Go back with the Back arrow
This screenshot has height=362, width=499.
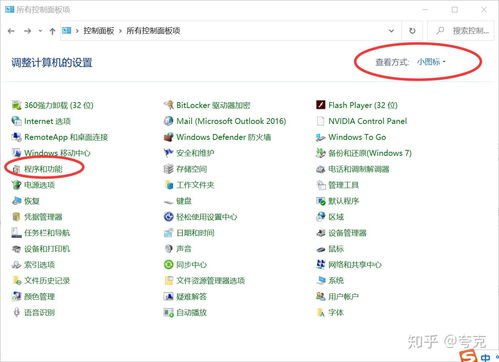pos(11,31)
